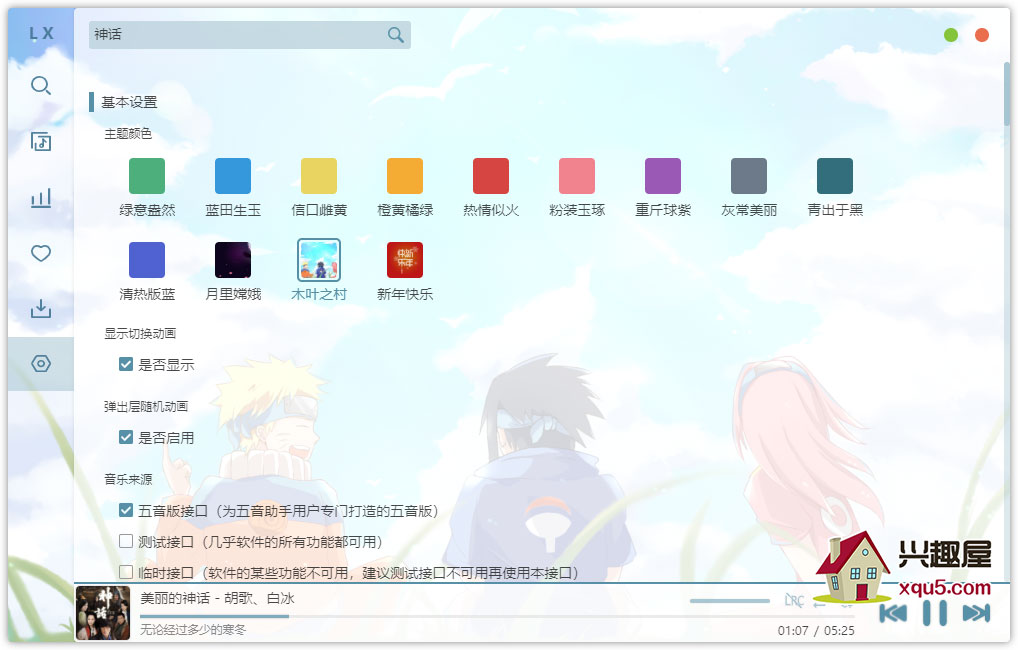Click the 主题颜色 label
The height and width of the screenshot is (650, 1018).
(x=128, y=134)
